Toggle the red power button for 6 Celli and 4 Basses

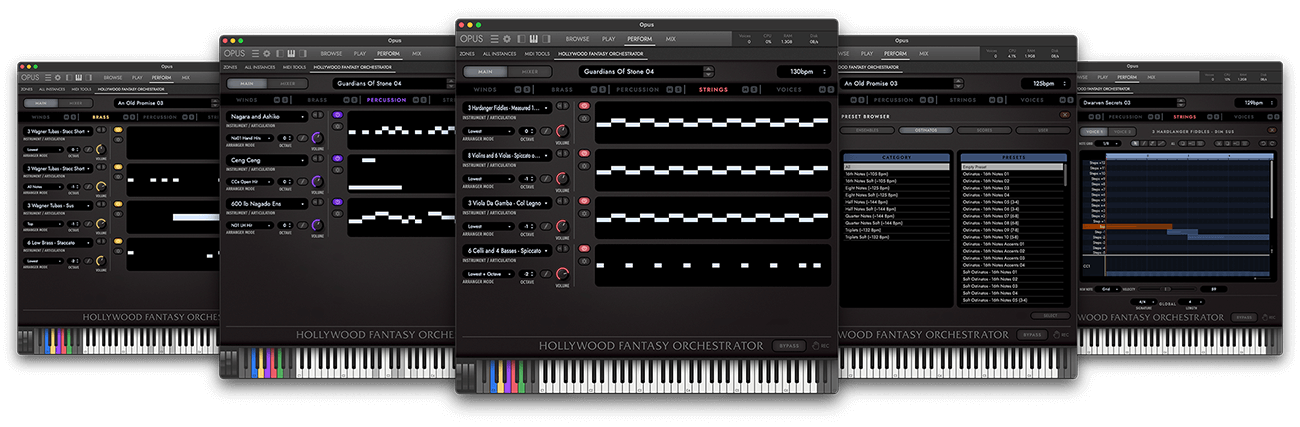[x=585, y=248]
